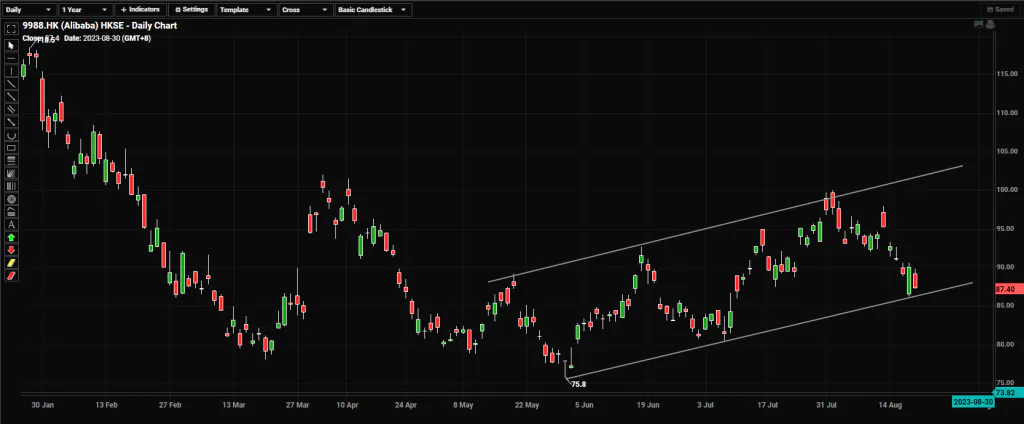Select the arc drawing tool
This screenshot has height=424, width=1024.
[11, 135]
